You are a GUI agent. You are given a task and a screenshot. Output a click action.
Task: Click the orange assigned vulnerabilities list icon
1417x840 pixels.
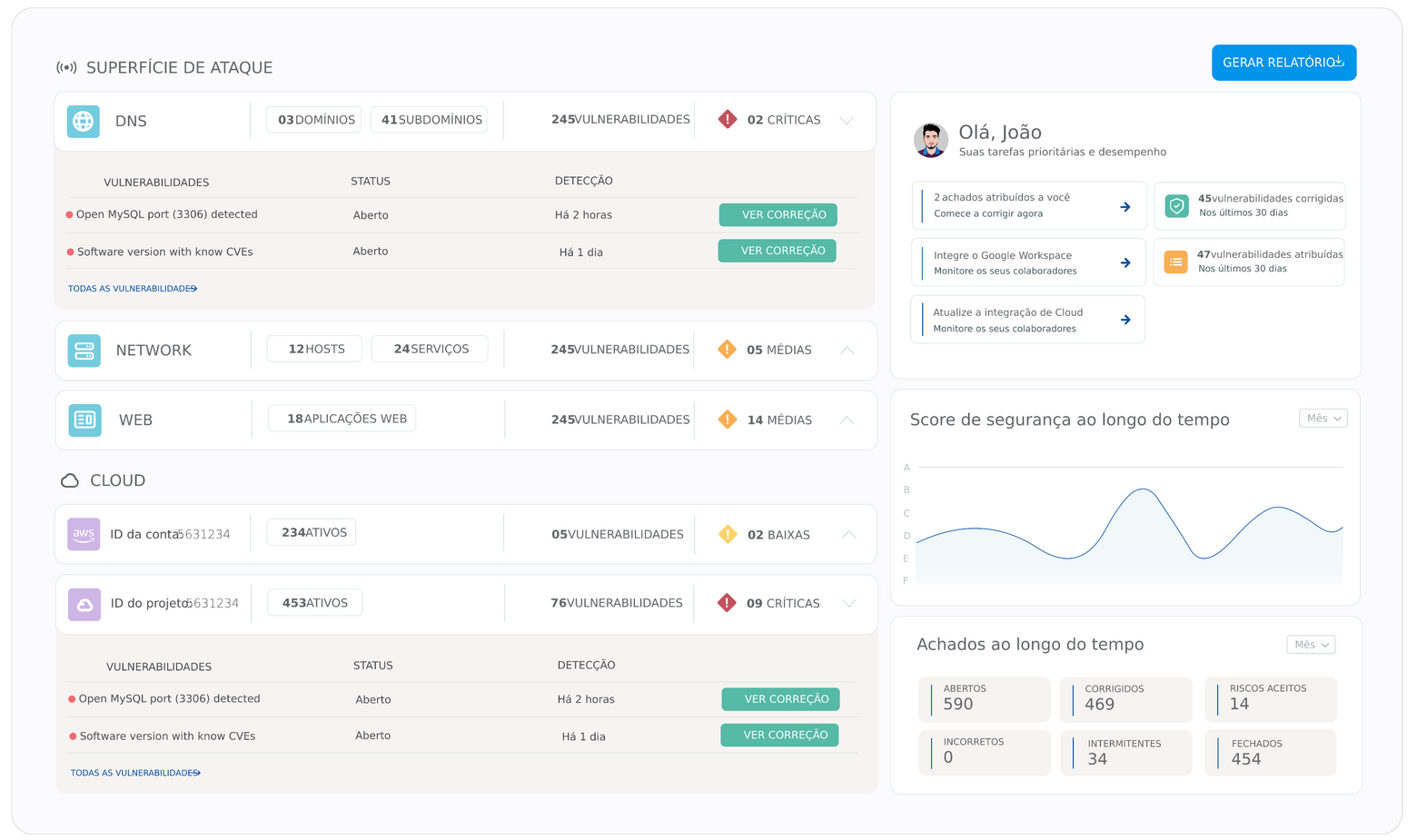(x=1175, y=262)
